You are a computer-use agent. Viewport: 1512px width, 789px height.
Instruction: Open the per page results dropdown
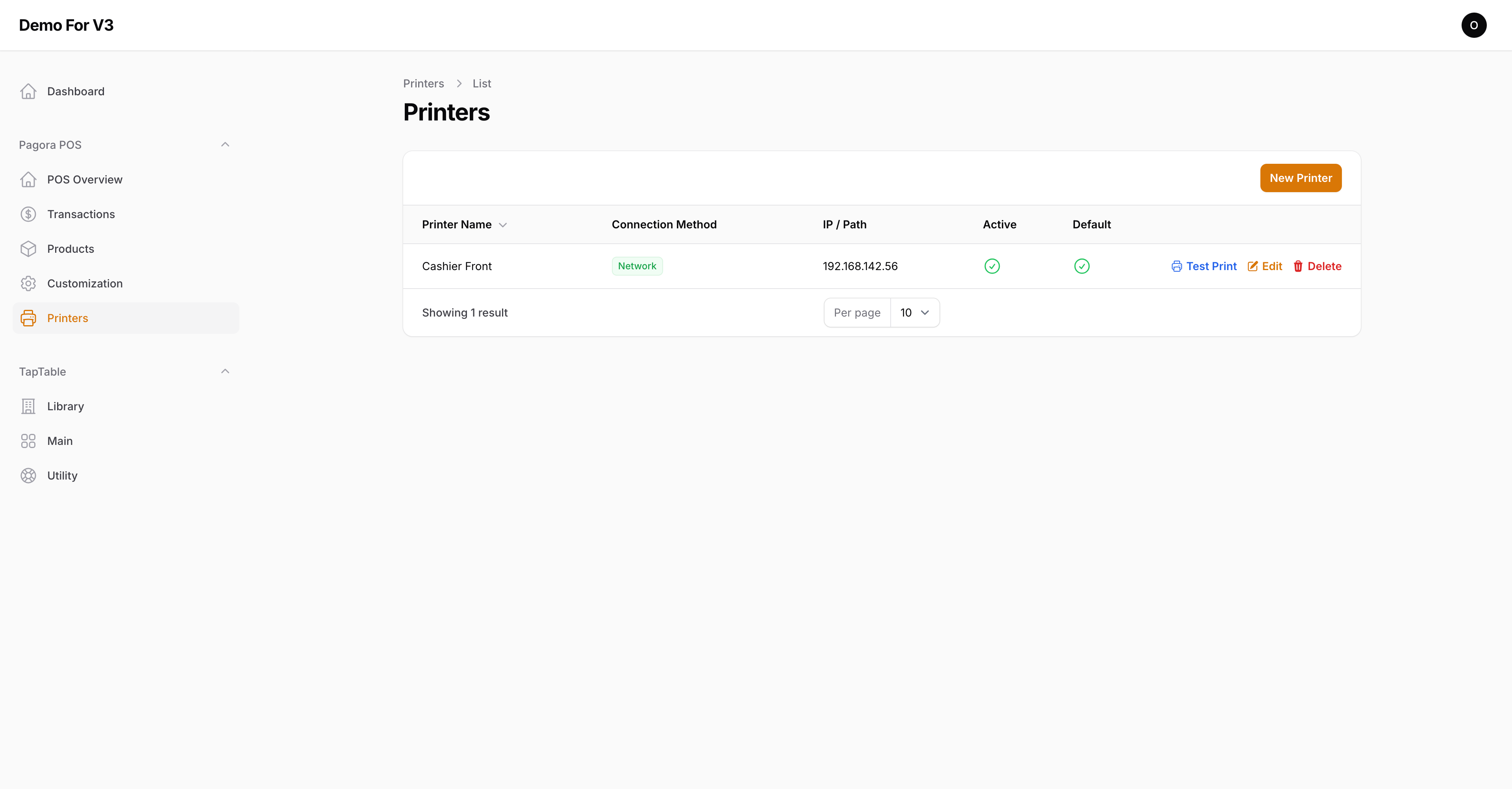tap(914, 312)
